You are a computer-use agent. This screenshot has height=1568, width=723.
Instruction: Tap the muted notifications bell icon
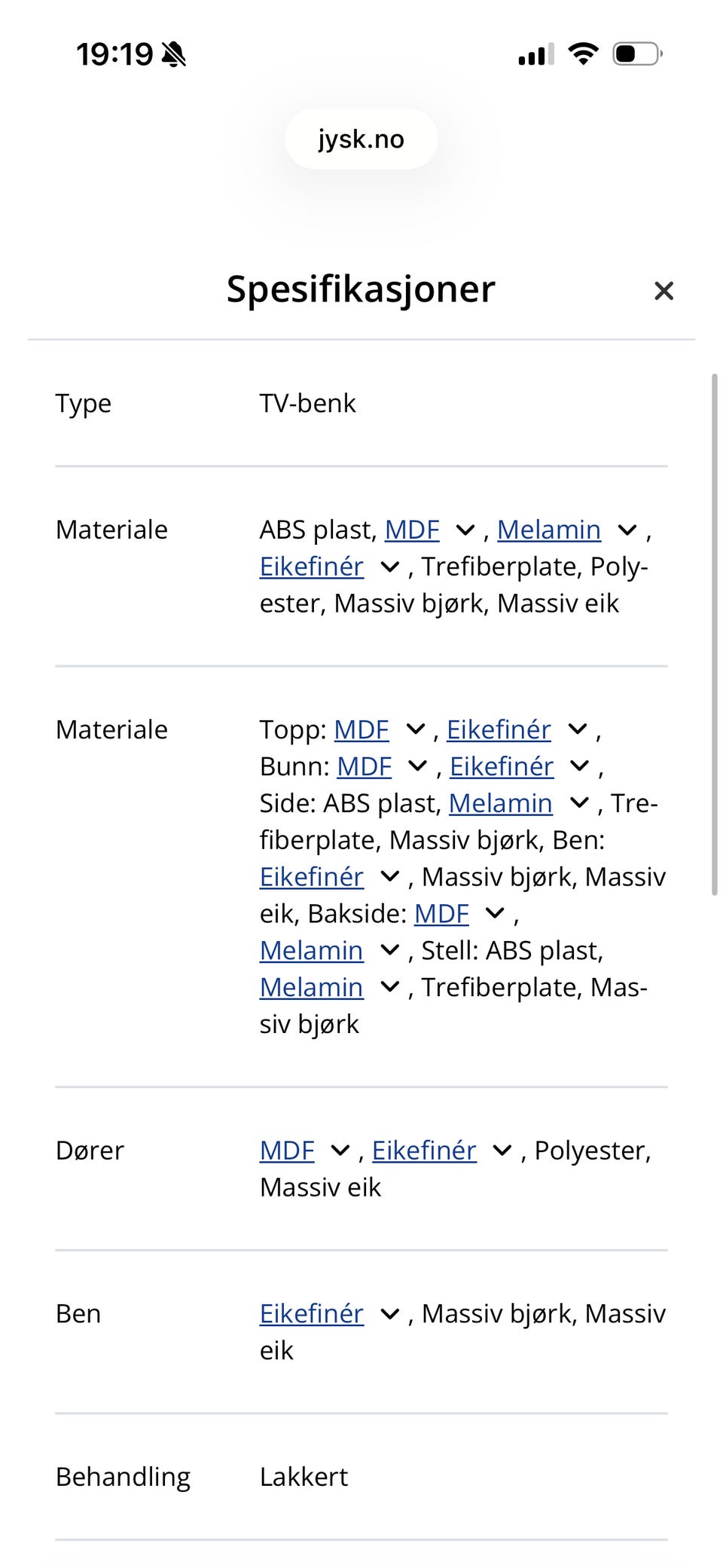click(175, 53)
